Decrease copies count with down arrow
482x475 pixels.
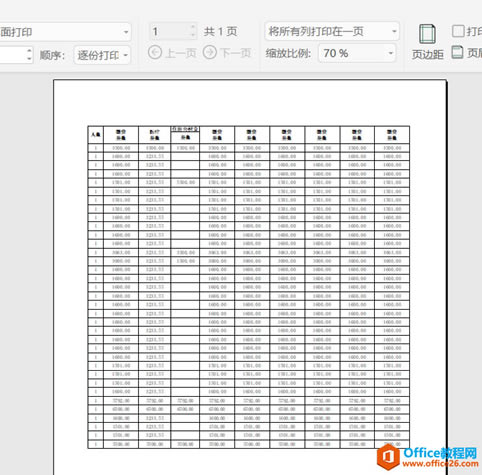[29, 59]
